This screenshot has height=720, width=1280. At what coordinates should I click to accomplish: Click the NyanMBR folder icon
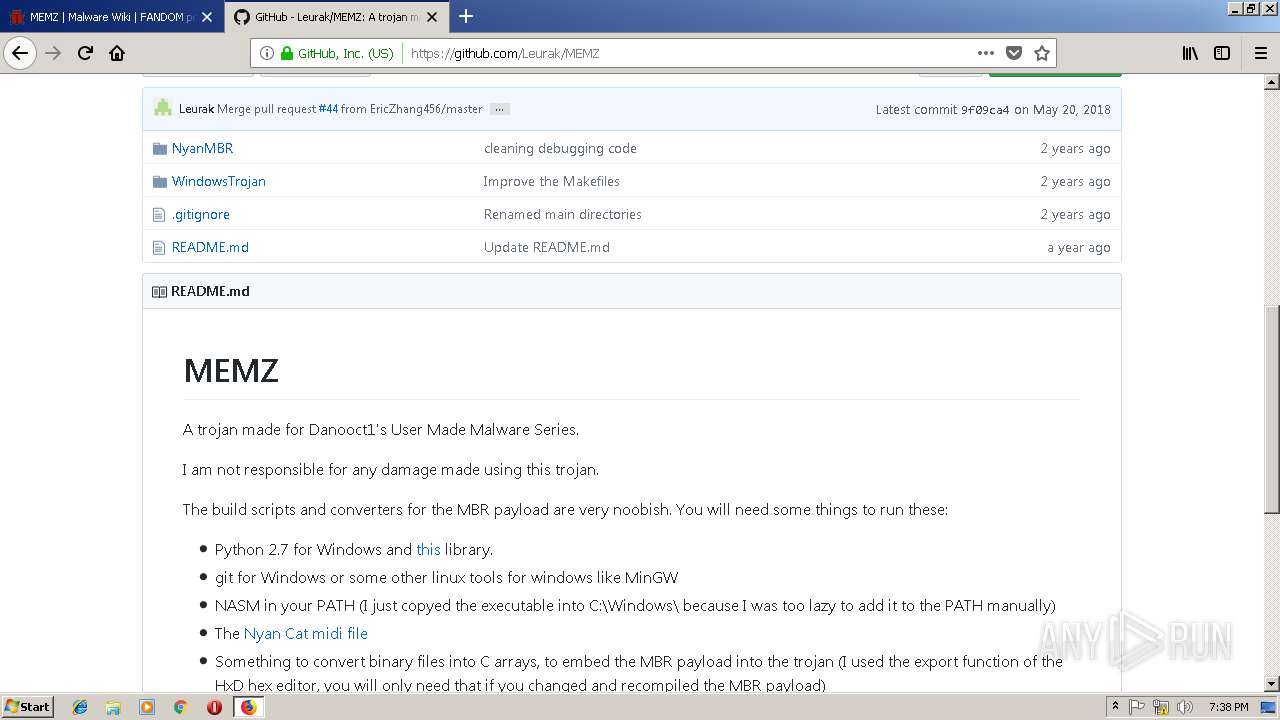coord(159,148)
